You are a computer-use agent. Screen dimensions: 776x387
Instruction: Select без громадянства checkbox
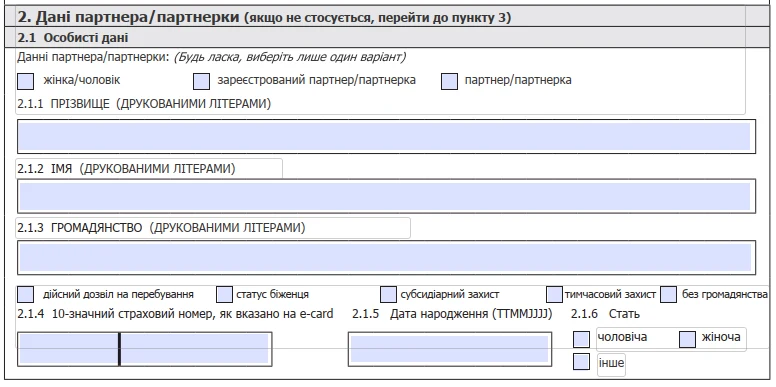[x=669, y=294]
